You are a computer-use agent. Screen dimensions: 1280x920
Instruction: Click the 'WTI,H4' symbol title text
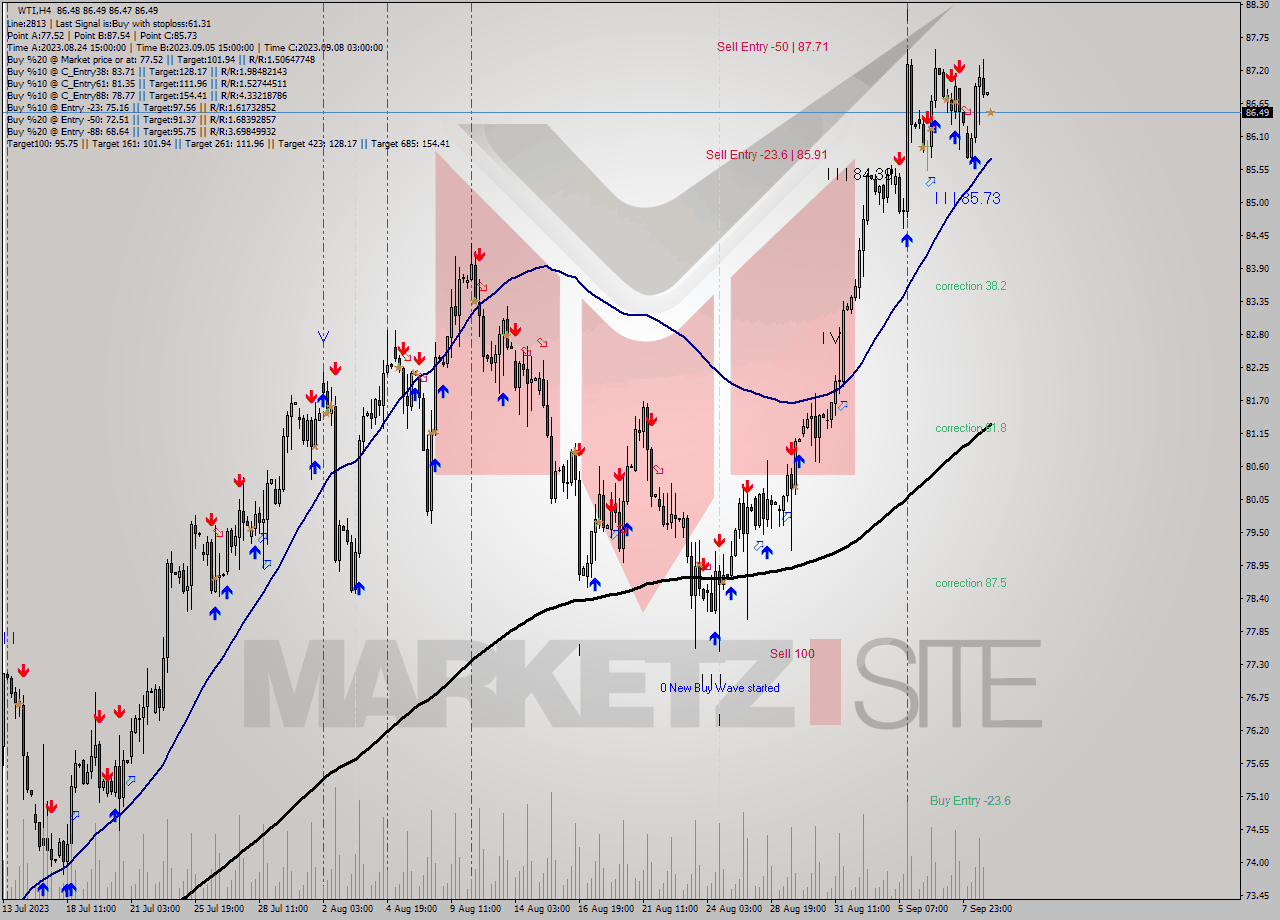[x=36, y=10]
